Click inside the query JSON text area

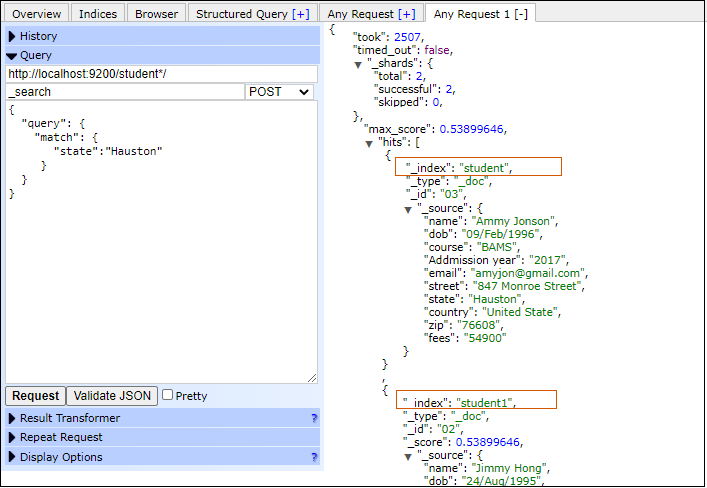[161, 242]
